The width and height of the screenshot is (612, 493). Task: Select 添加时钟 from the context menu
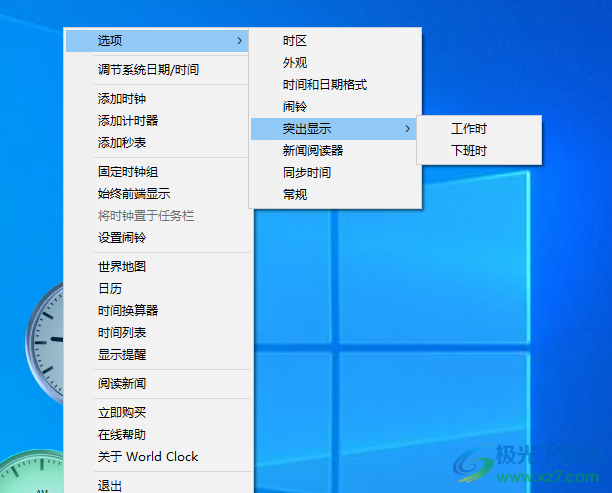[157, 99]
